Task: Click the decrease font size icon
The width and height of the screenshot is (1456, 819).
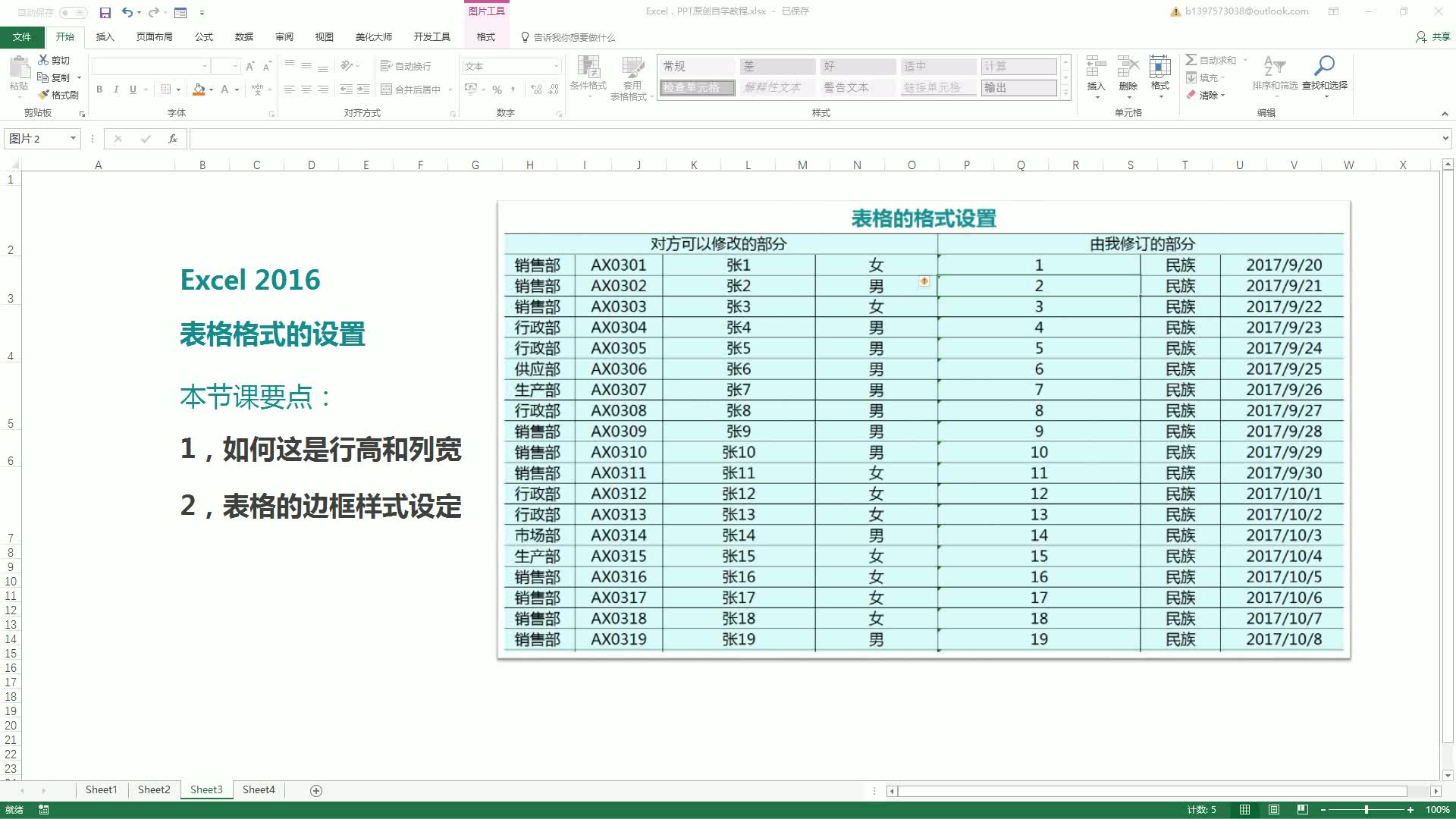Action: pyautogui.click(x=267, y=66)
